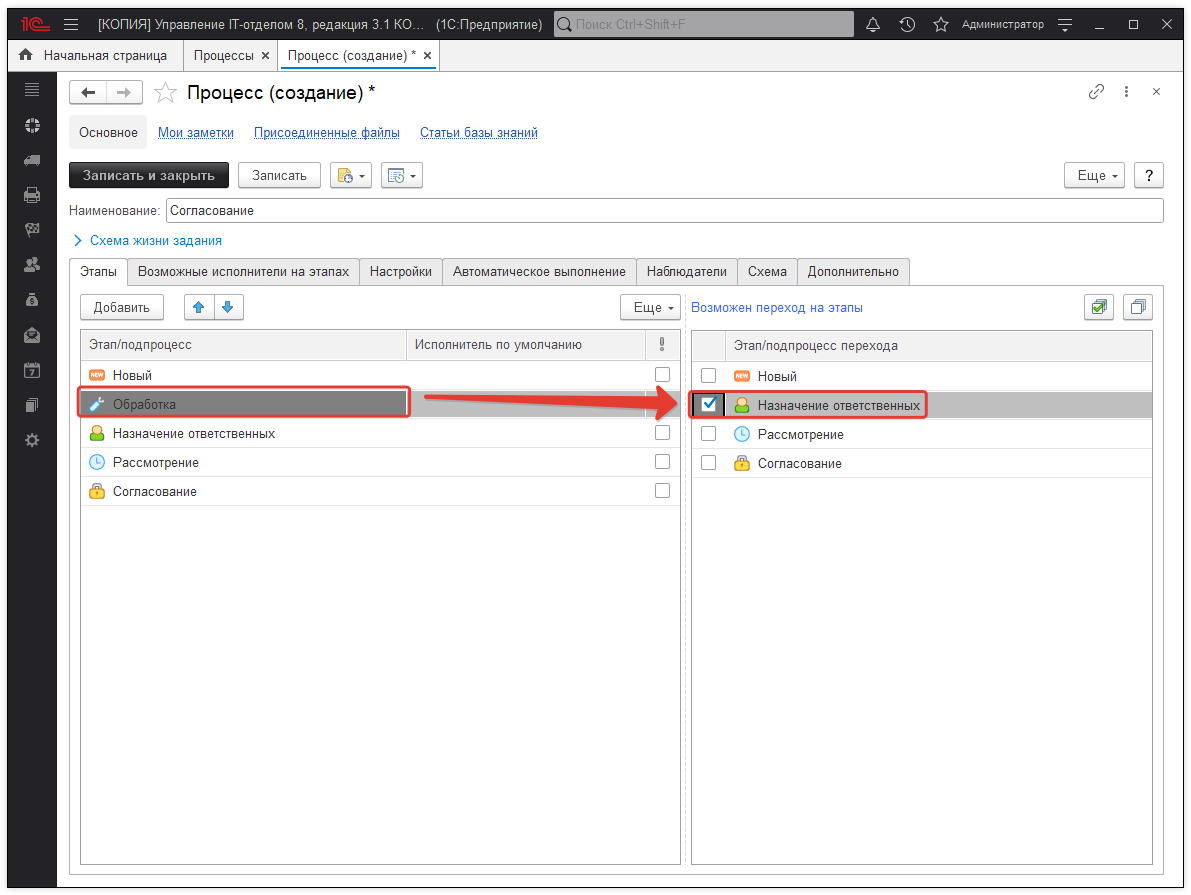This screenshot has height=895, width=1191.
Task: Untick the Назначение ответственных transition checkbox
Action: [x=709, y=405]
